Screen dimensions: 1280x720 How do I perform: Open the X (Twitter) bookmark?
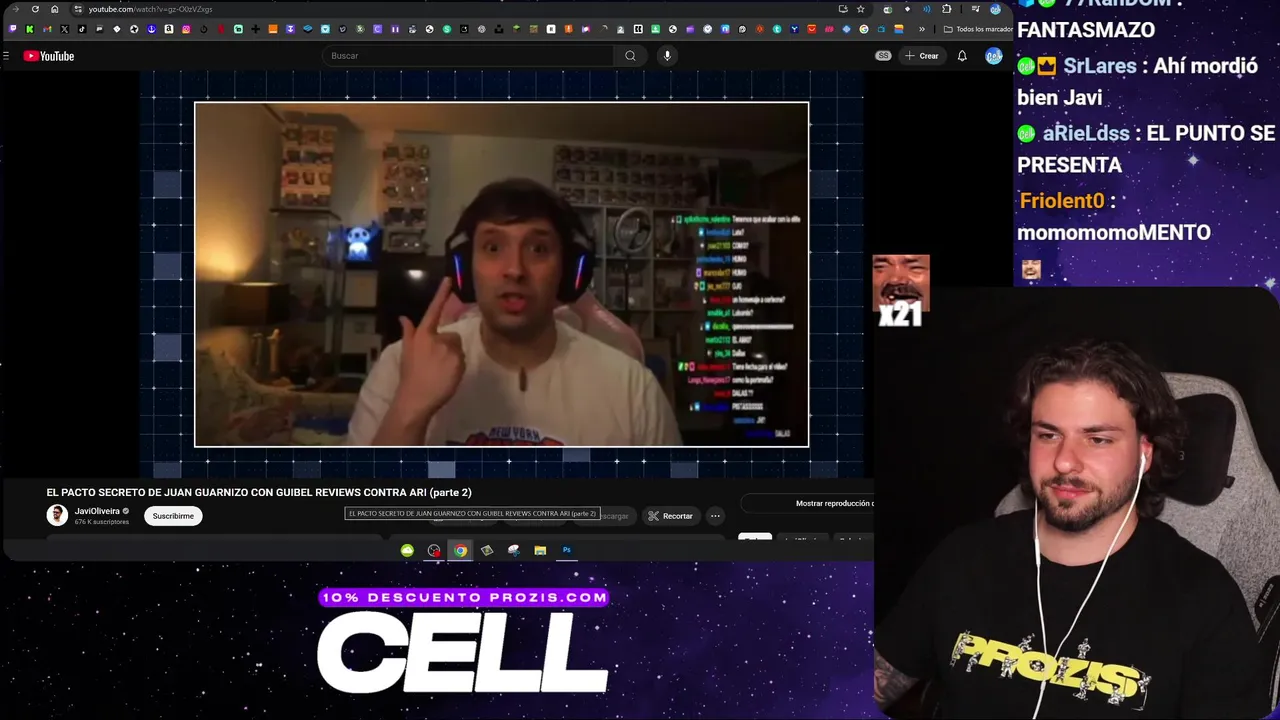(64, 29)
